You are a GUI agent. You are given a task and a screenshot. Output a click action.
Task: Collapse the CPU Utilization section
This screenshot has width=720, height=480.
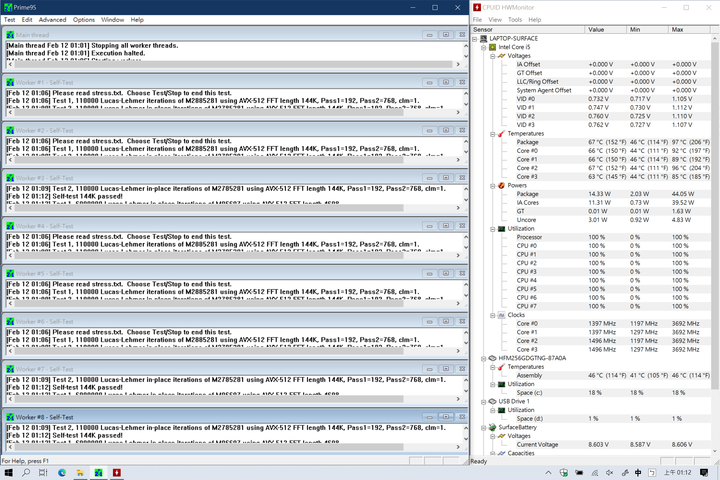pyautogui.click(x=492, y=229)
